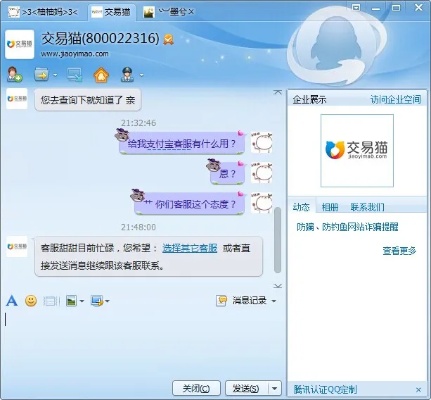
Task: Switch to the >3<柚柚妈>3< chat tab
Action: 43,12
